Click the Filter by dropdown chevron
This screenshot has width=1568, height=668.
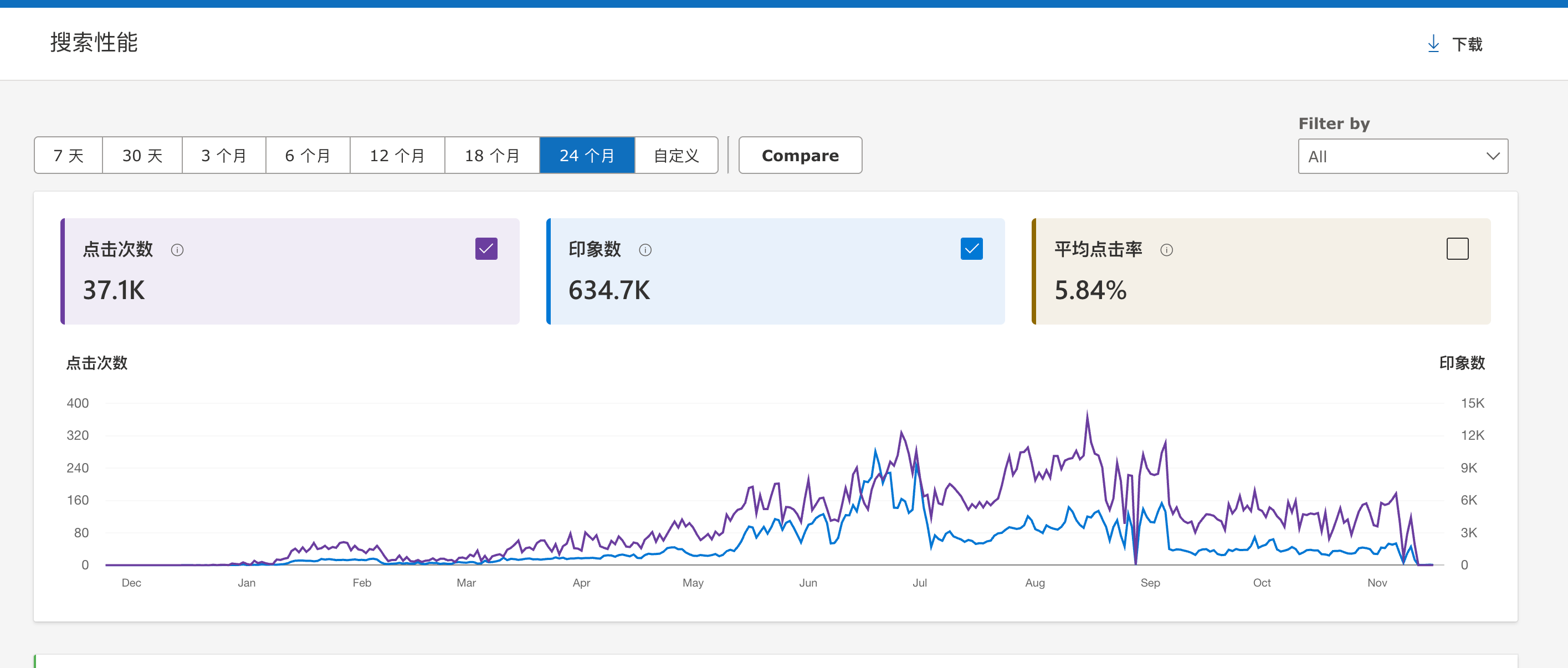(1493, 156)
